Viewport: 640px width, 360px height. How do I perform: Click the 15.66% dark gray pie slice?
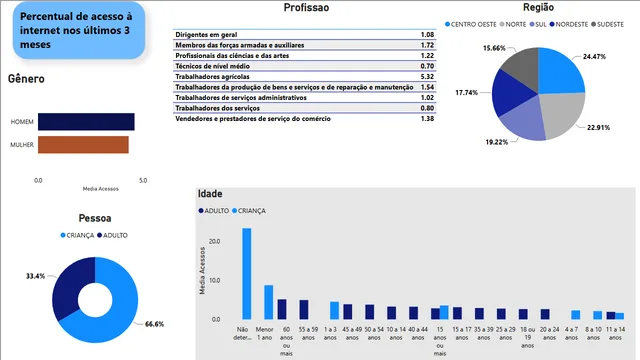524,67
